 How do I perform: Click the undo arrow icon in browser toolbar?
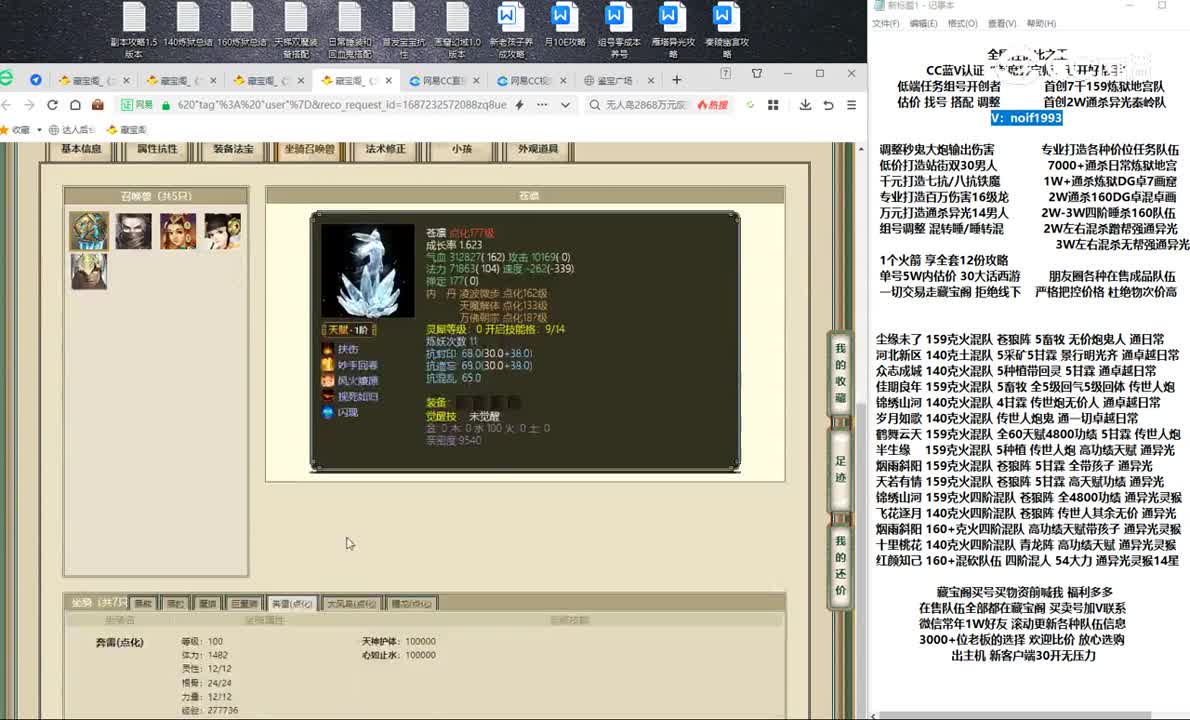[828, 105]
